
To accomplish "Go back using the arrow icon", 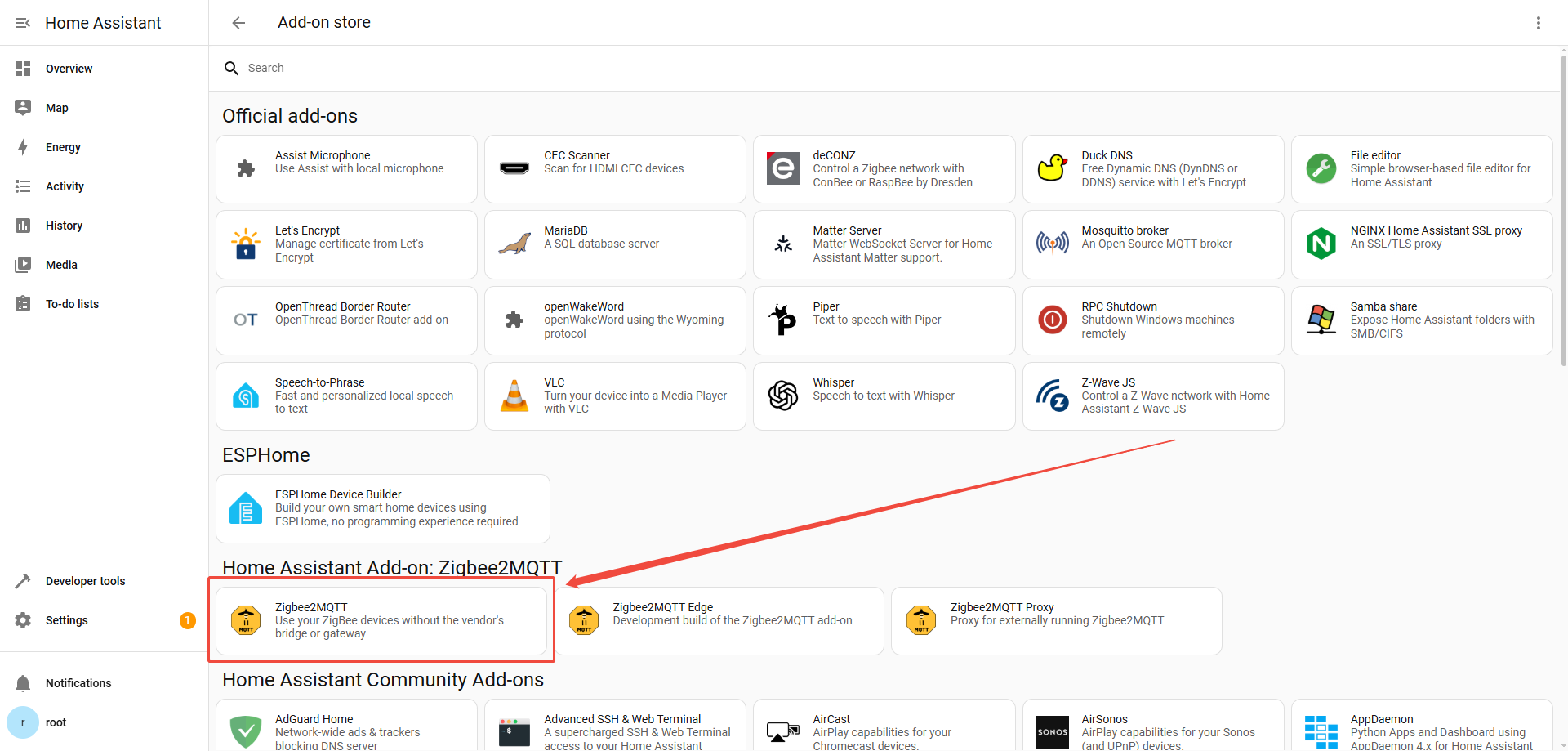I will (238, 23).
